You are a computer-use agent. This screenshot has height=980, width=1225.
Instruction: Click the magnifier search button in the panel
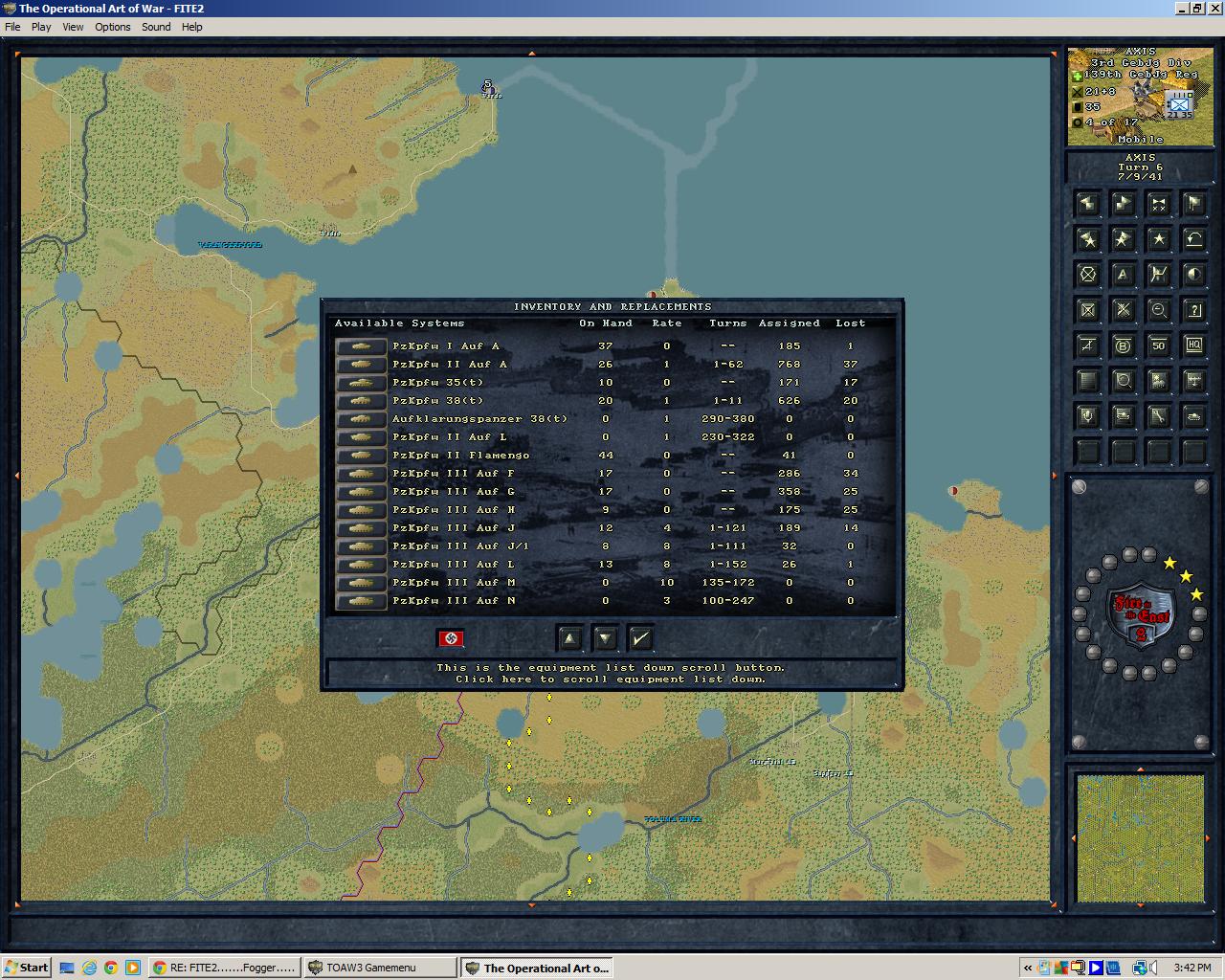[1123, 381]
